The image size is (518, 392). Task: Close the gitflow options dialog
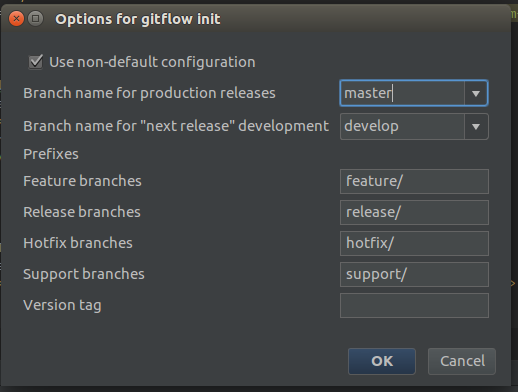[x=16, y=18]
